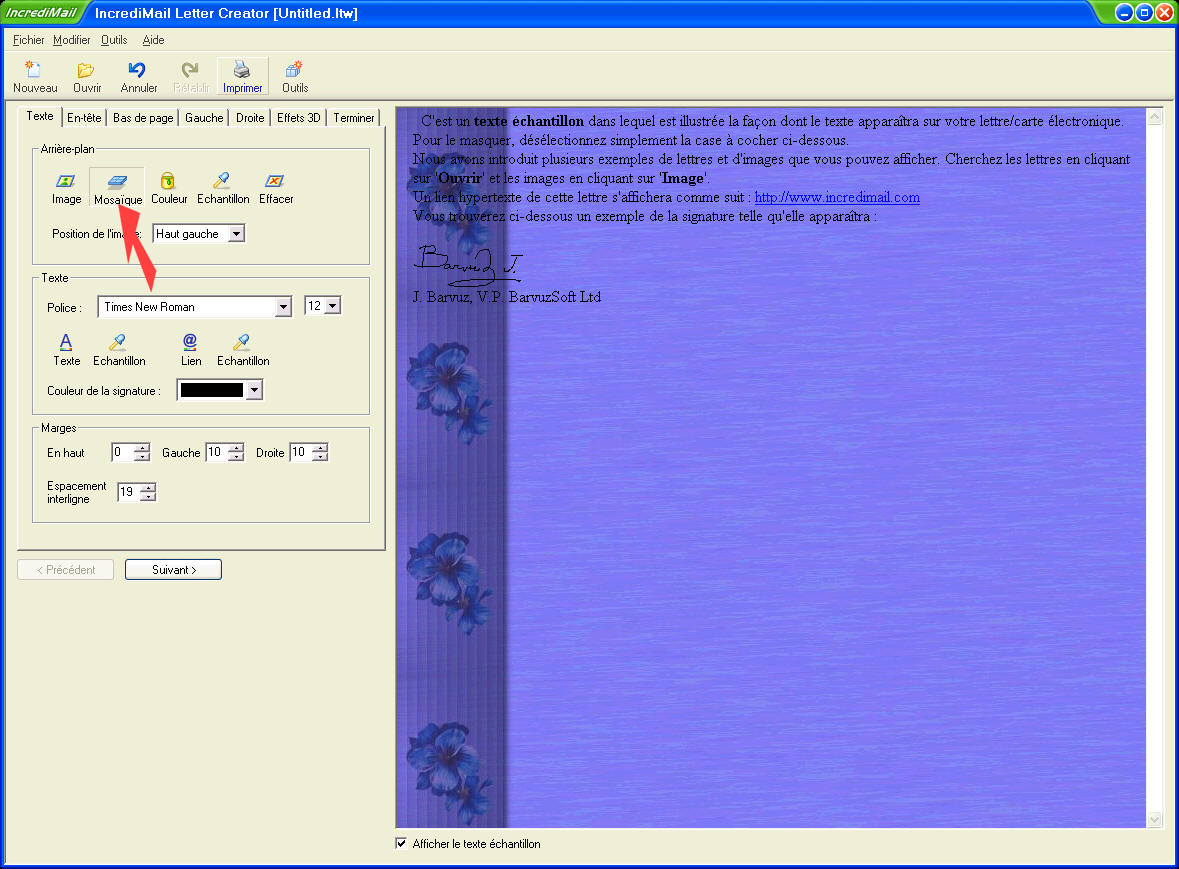Viewport: 1179px width, 869px height.
Task: Follow the www.incredimail.com hyperlink
Action: coord(837,197)
